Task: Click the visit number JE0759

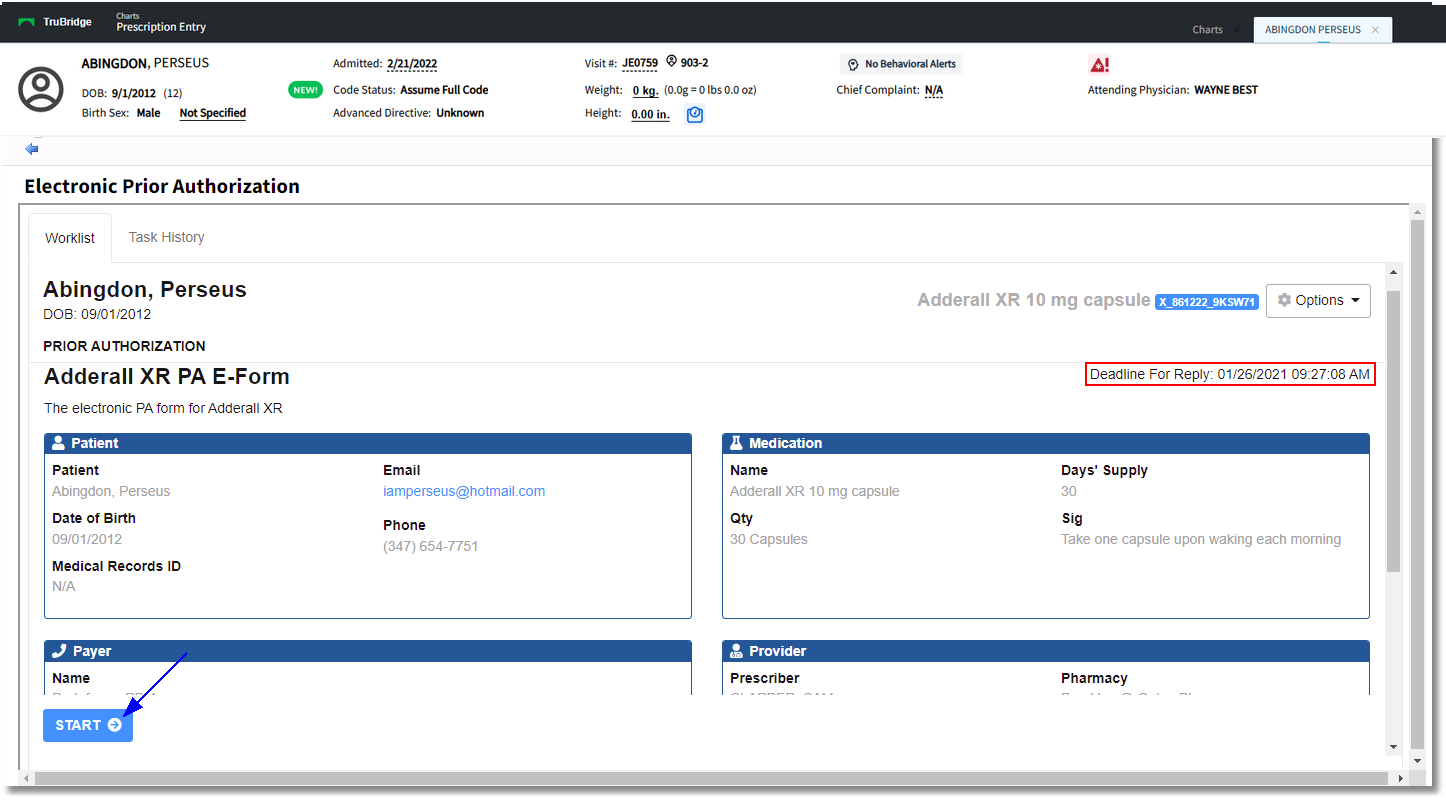Action: pos(640,63)
